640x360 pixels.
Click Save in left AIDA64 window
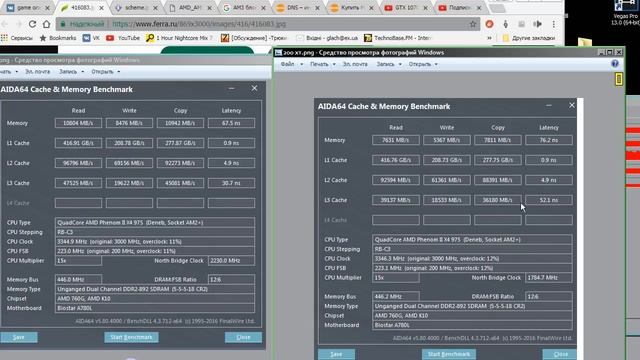coord(19,337)
